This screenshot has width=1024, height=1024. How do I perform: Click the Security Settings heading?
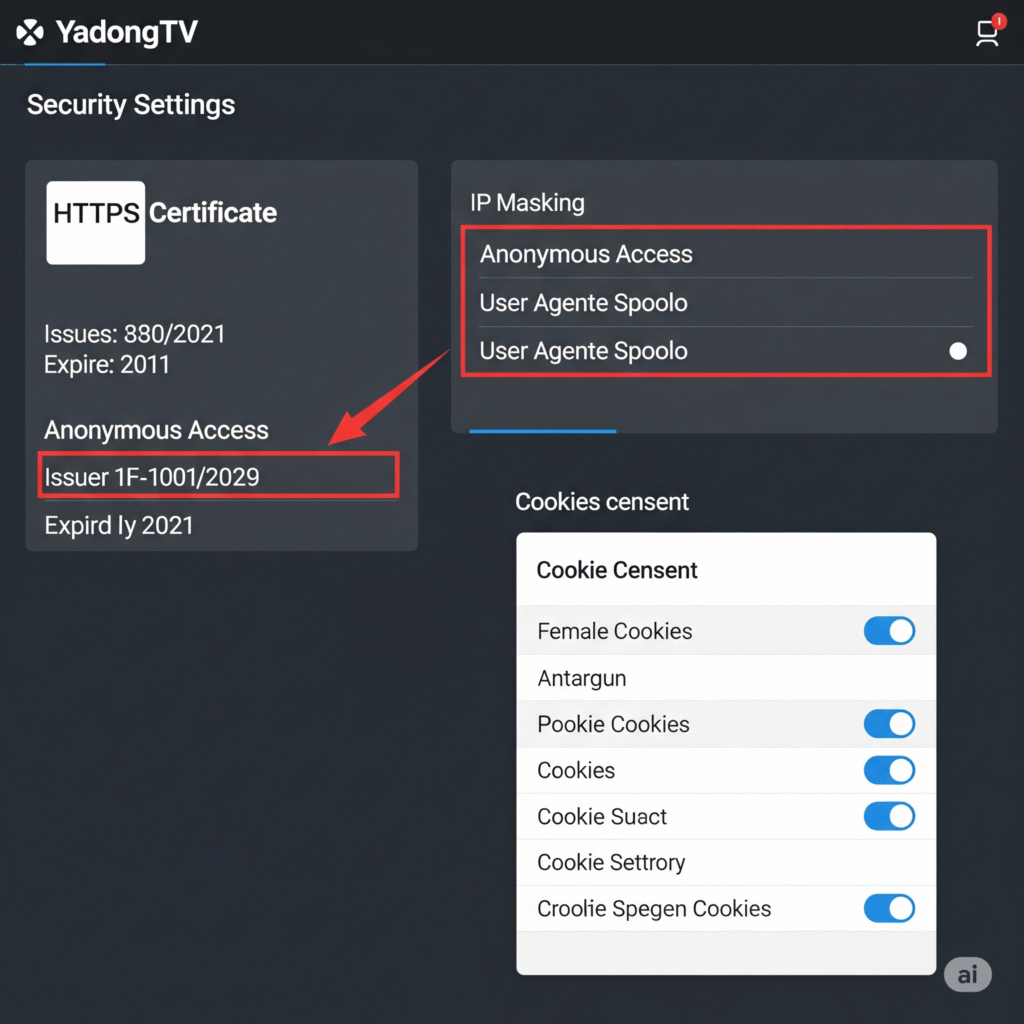click(x=131, y=105)
